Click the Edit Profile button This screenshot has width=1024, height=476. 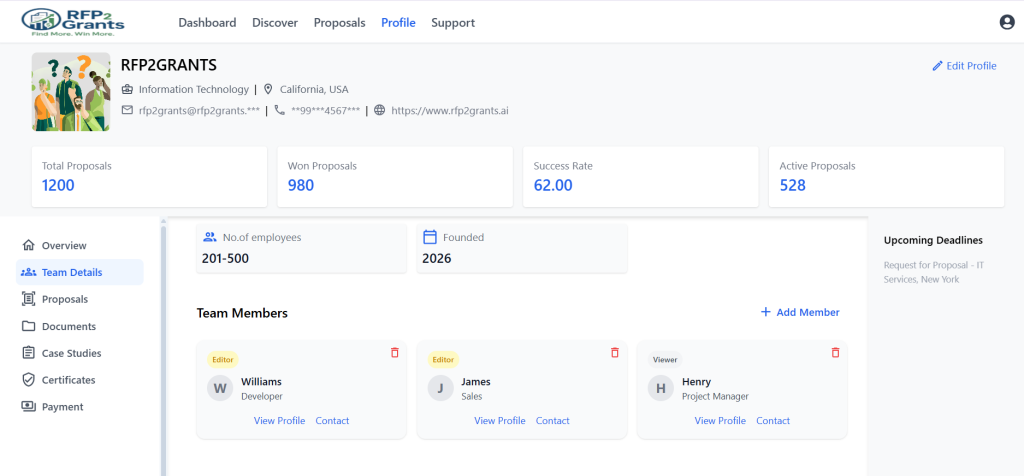964,66
